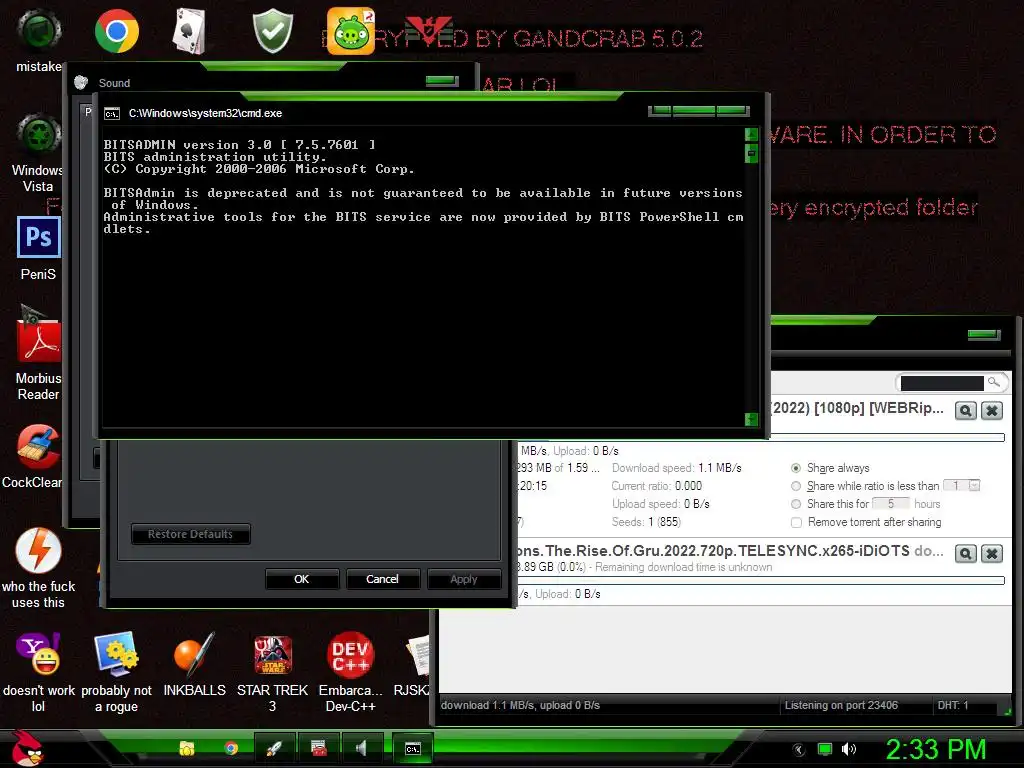This screenshot has width=1024, height=768.
Task: Select the Rise.Of.Gru TELESYNC torrent title
Action: point(730,551)
